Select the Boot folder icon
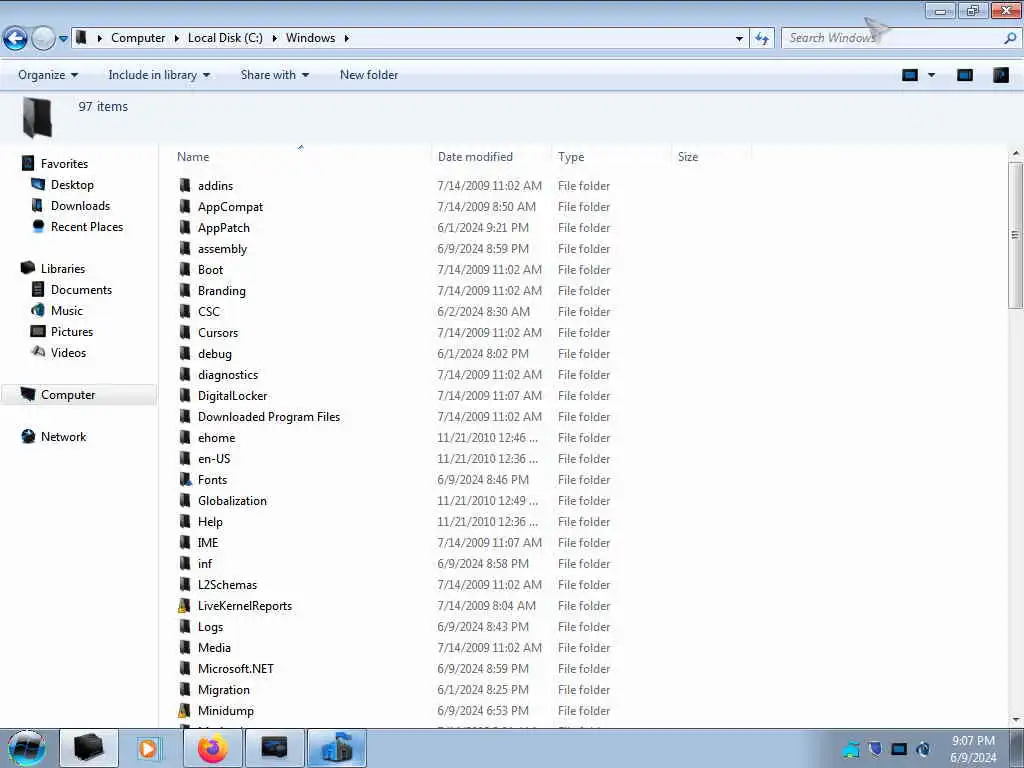Image resolution: width=1024 pixels, height=768 pixels. pos(185,270)
